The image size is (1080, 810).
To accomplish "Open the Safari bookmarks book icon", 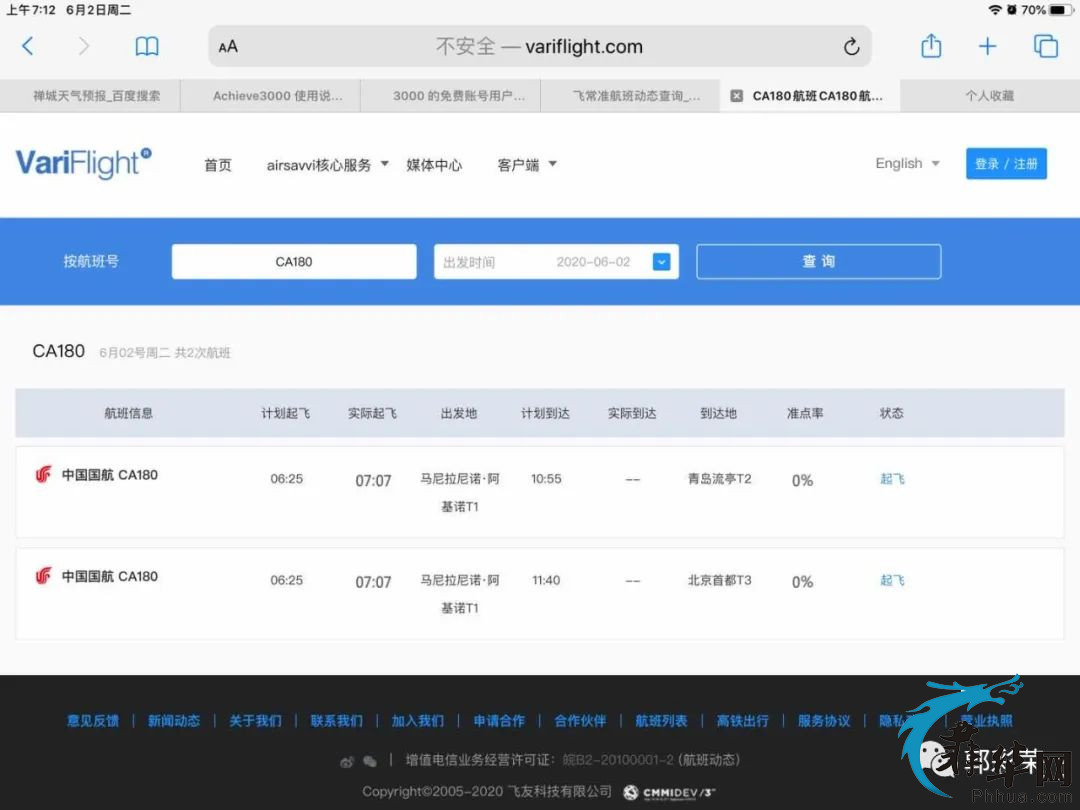I will [147, 46].
